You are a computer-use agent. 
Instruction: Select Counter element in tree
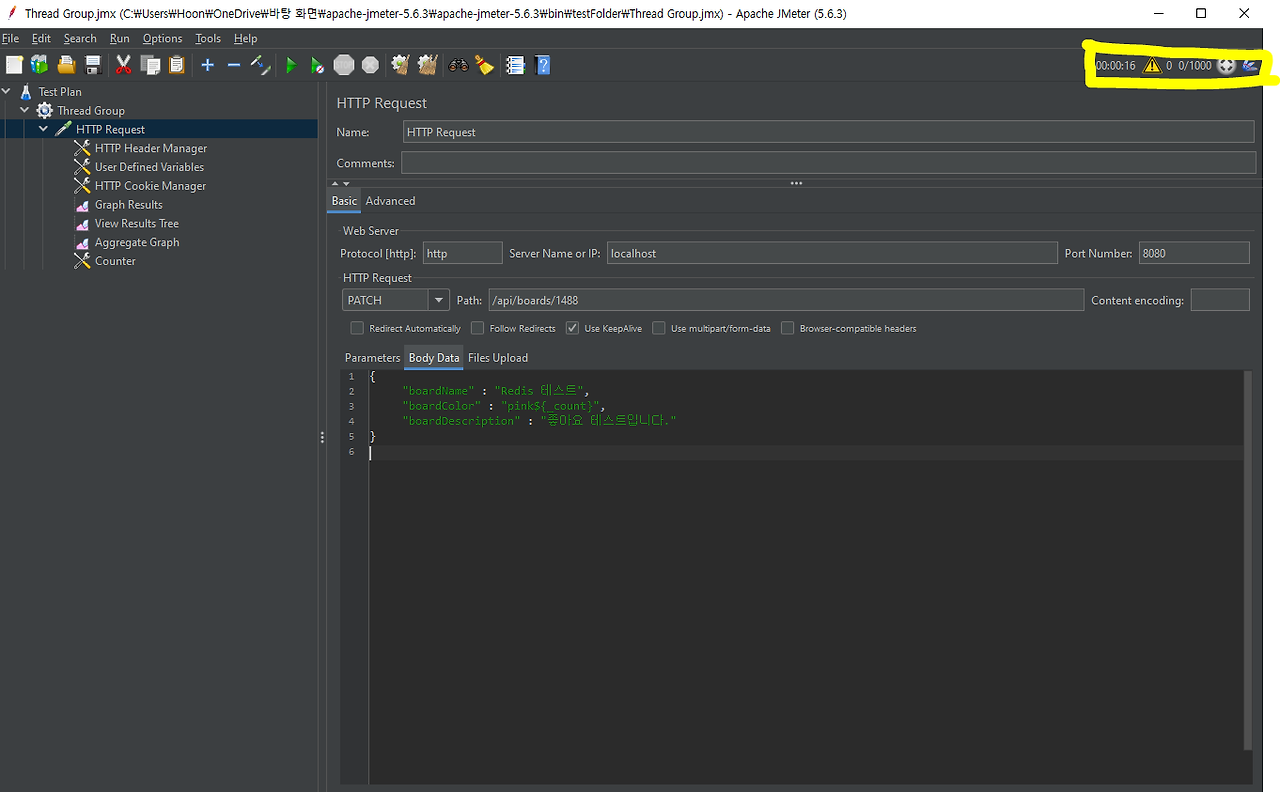pos(115,261)
